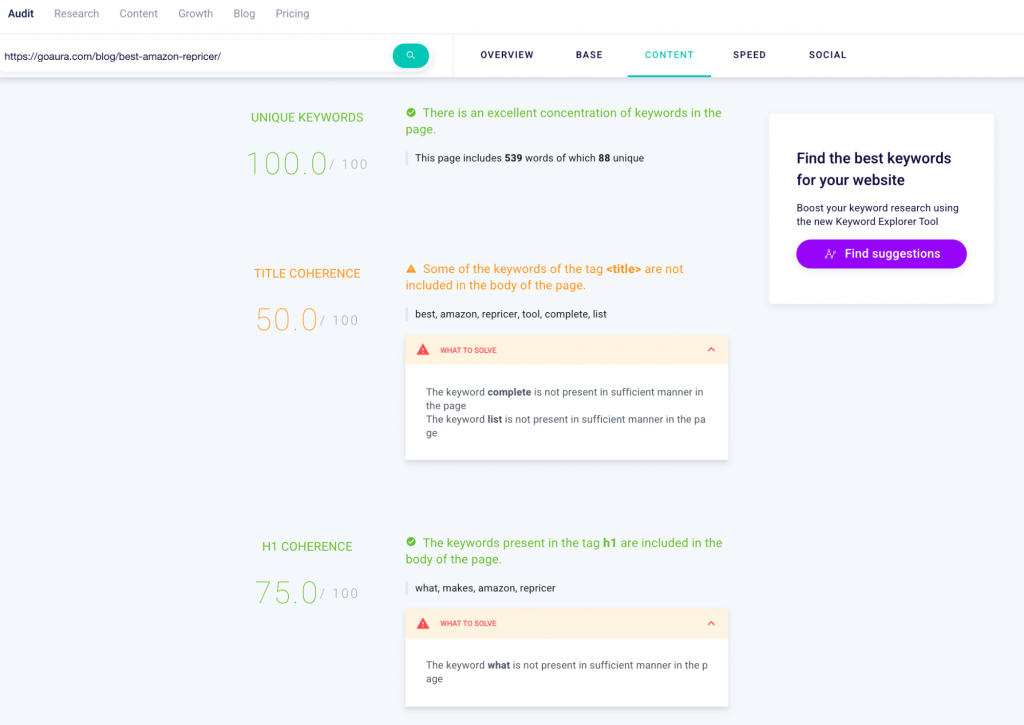Switch to the Overview tab
This screenshot has width=1024, height=725.
tap(507, 55)
